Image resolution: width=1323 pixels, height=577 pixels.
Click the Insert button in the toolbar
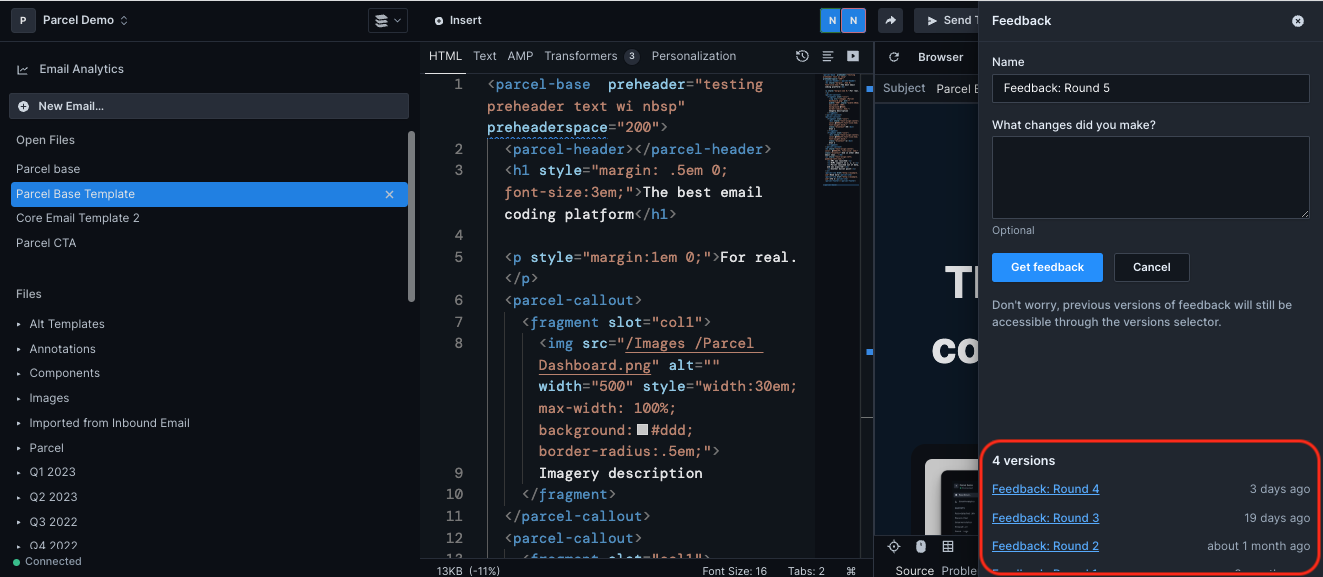tap(458, 20)
